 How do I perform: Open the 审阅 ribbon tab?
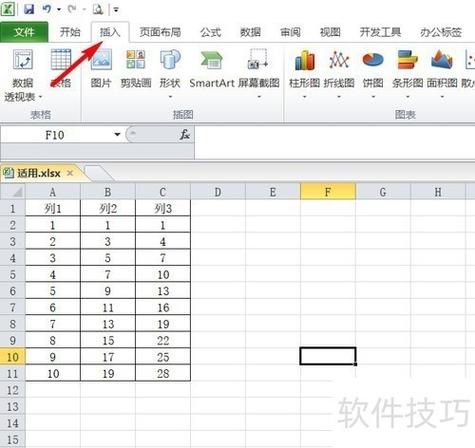pyautogui.click(x=290, y=32)
